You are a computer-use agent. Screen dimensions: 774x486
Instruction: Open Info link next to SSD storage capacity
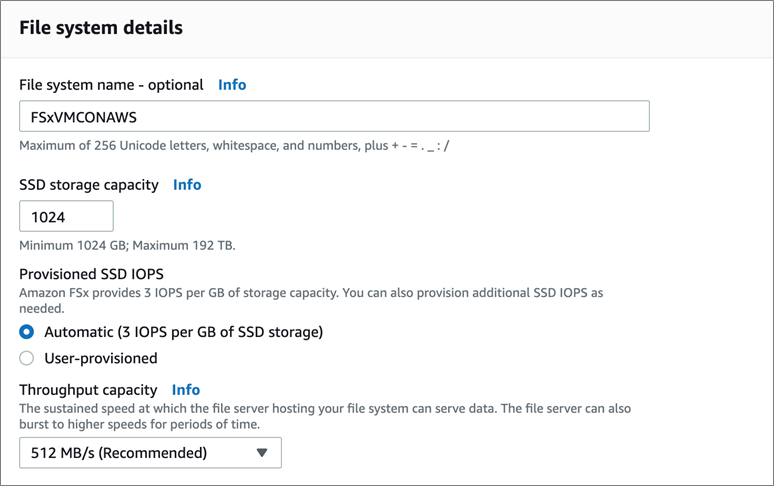click(187, 185)
